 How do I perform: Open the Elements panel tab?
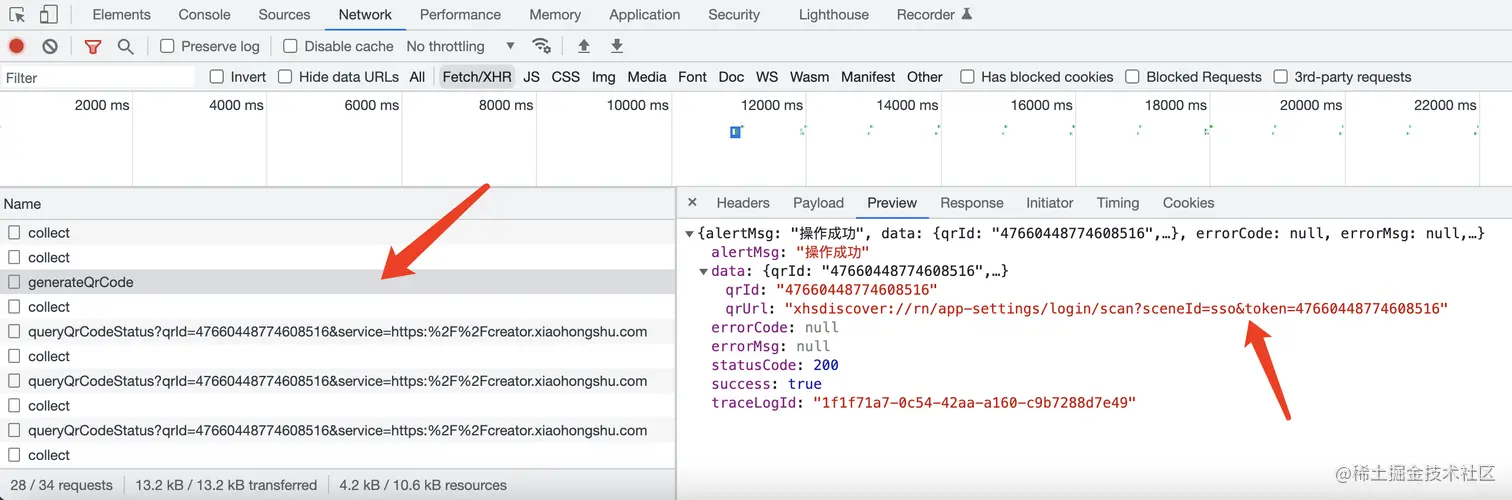tap(121, 15)
